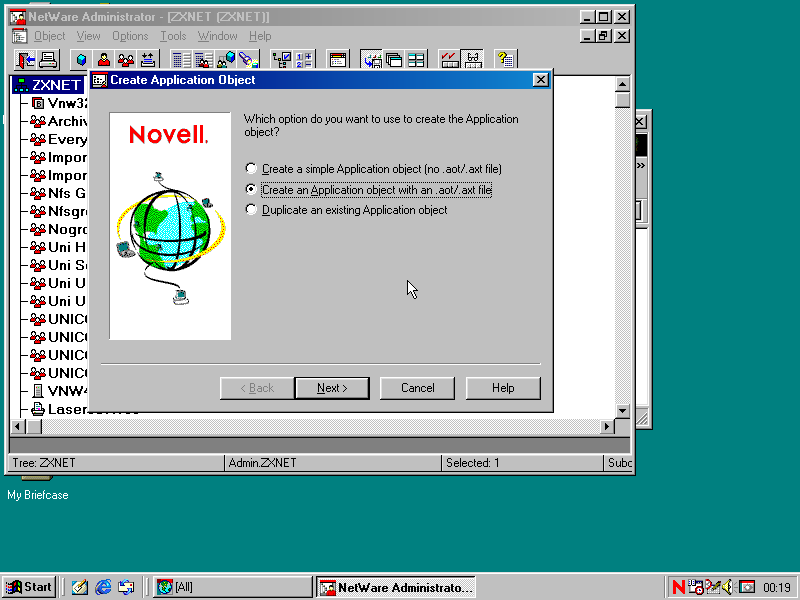This screenshot has height=600, width=800.
Task: Click the tree-with-checkmark toolbar icon
Action: coord(282,60)
